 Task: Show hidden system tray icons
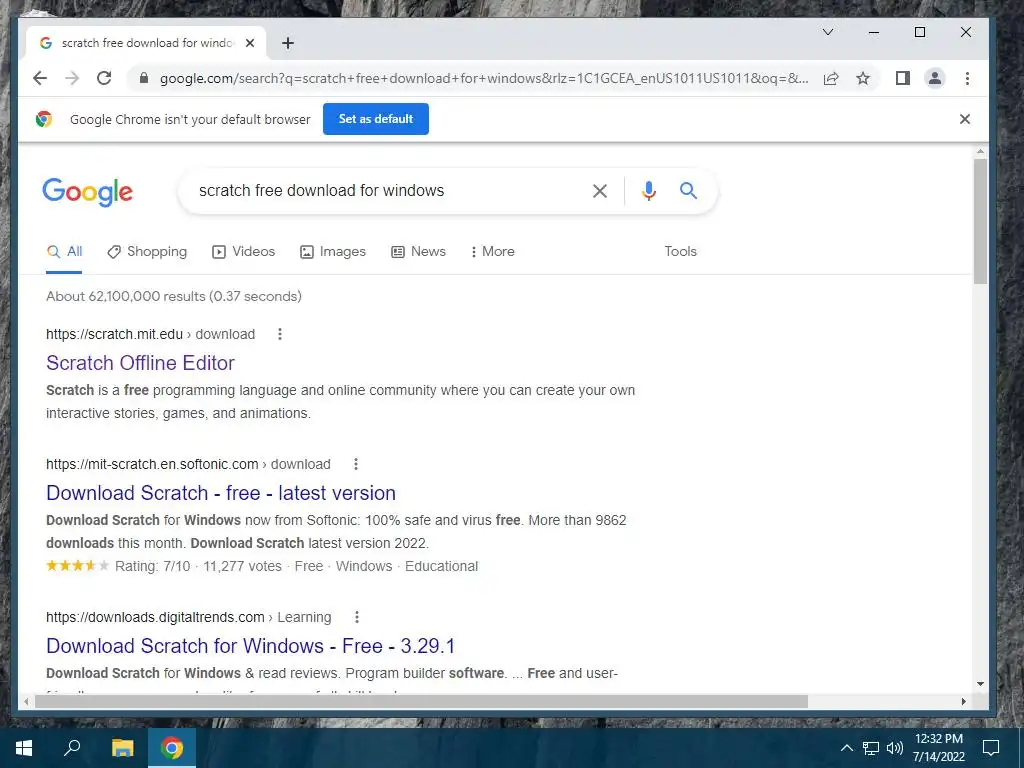point(846,748)
